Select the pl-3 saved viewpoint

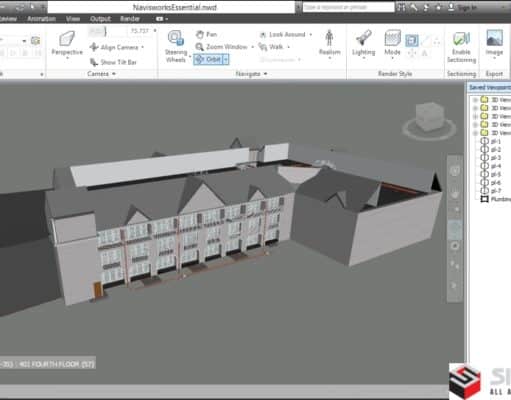click(490, 158)
